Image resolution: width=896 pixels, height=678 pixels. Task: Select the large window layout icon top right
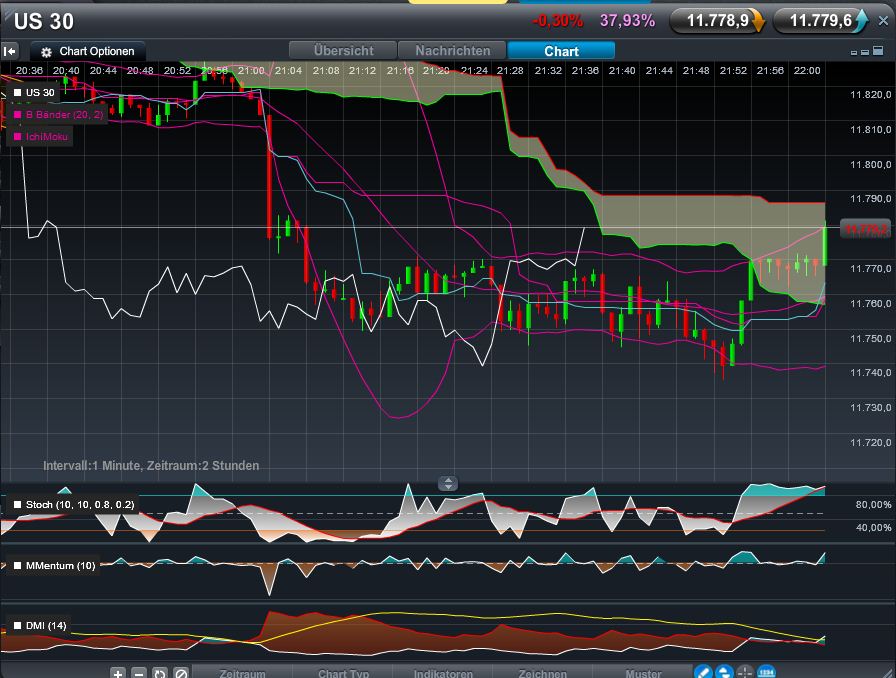click(878, 50)
